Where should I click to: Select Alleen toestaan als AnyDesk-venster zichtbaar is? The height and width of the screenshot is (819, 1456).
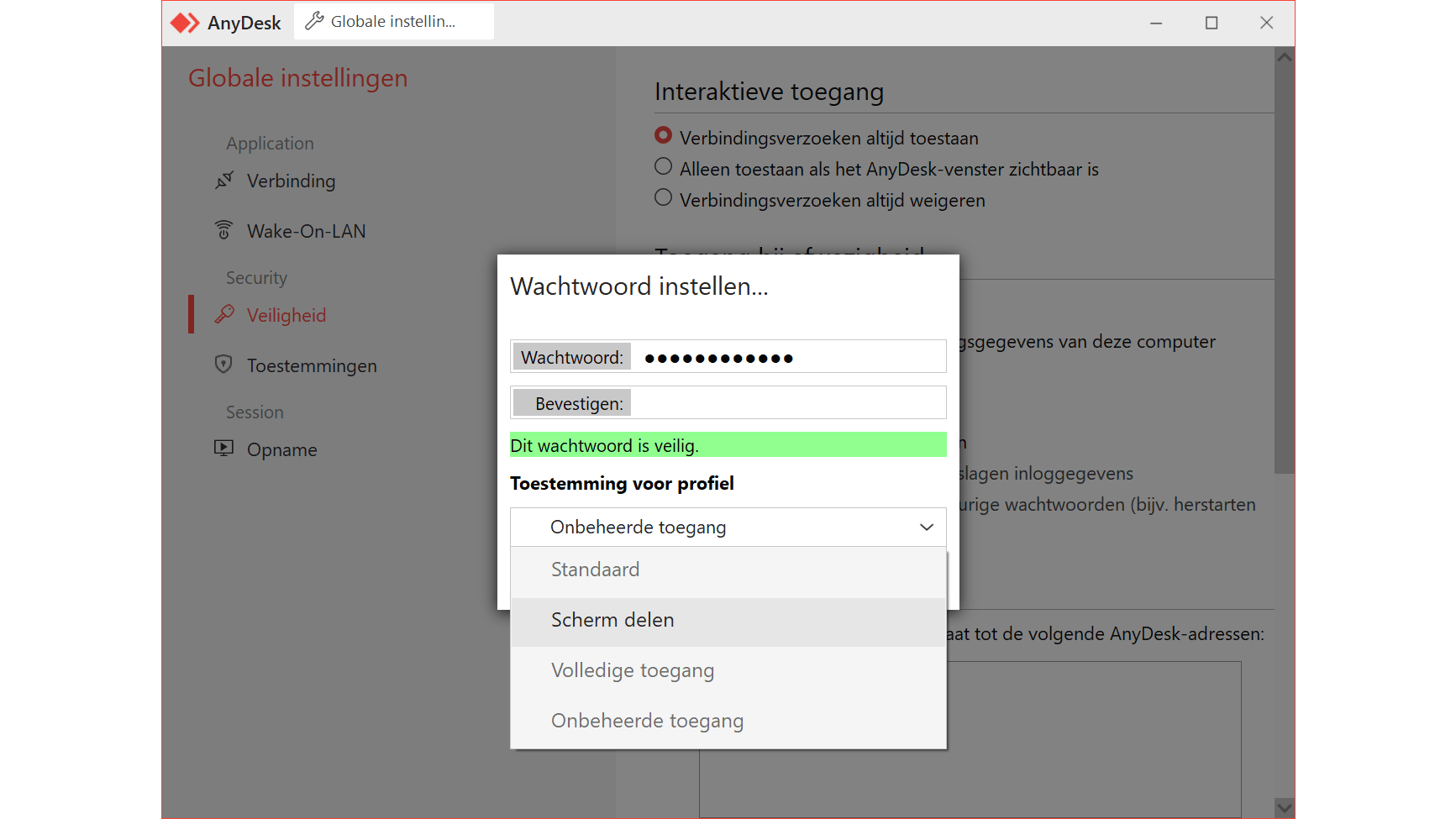(x=664, y=166)
